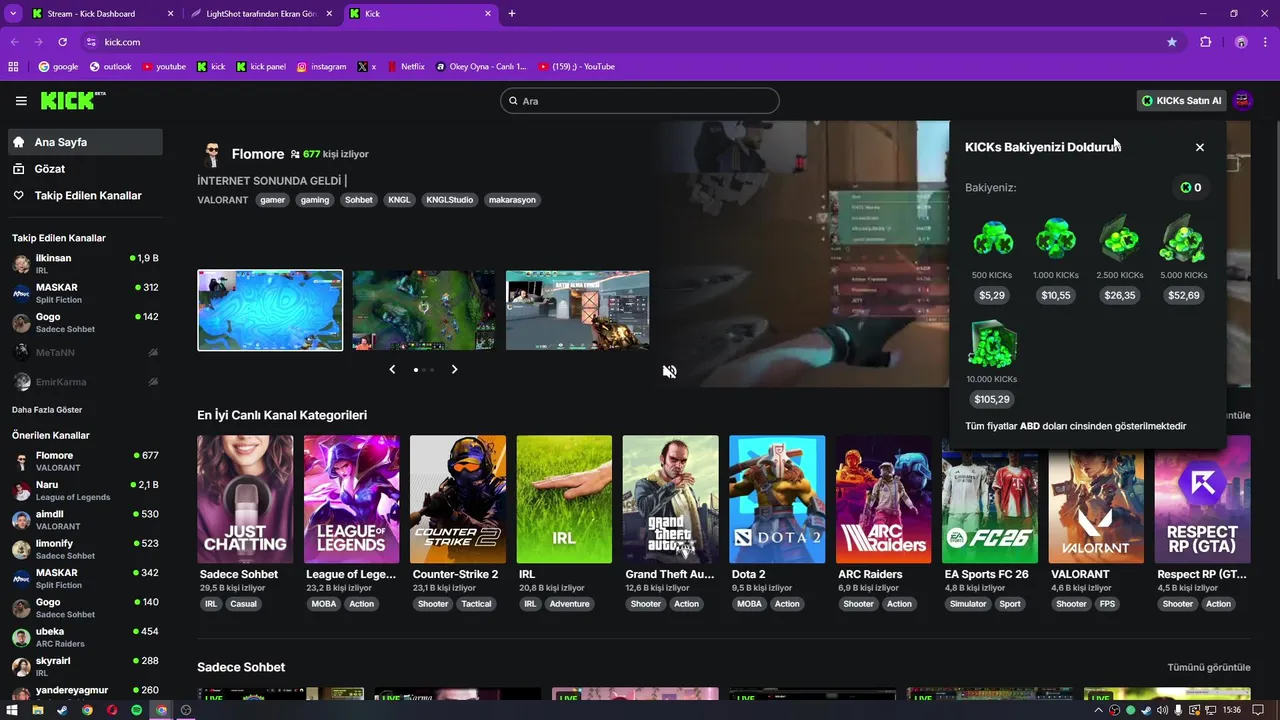Close the KICKs balance popup
This screenshot has height=720, width=1280.
[1200, 147]
